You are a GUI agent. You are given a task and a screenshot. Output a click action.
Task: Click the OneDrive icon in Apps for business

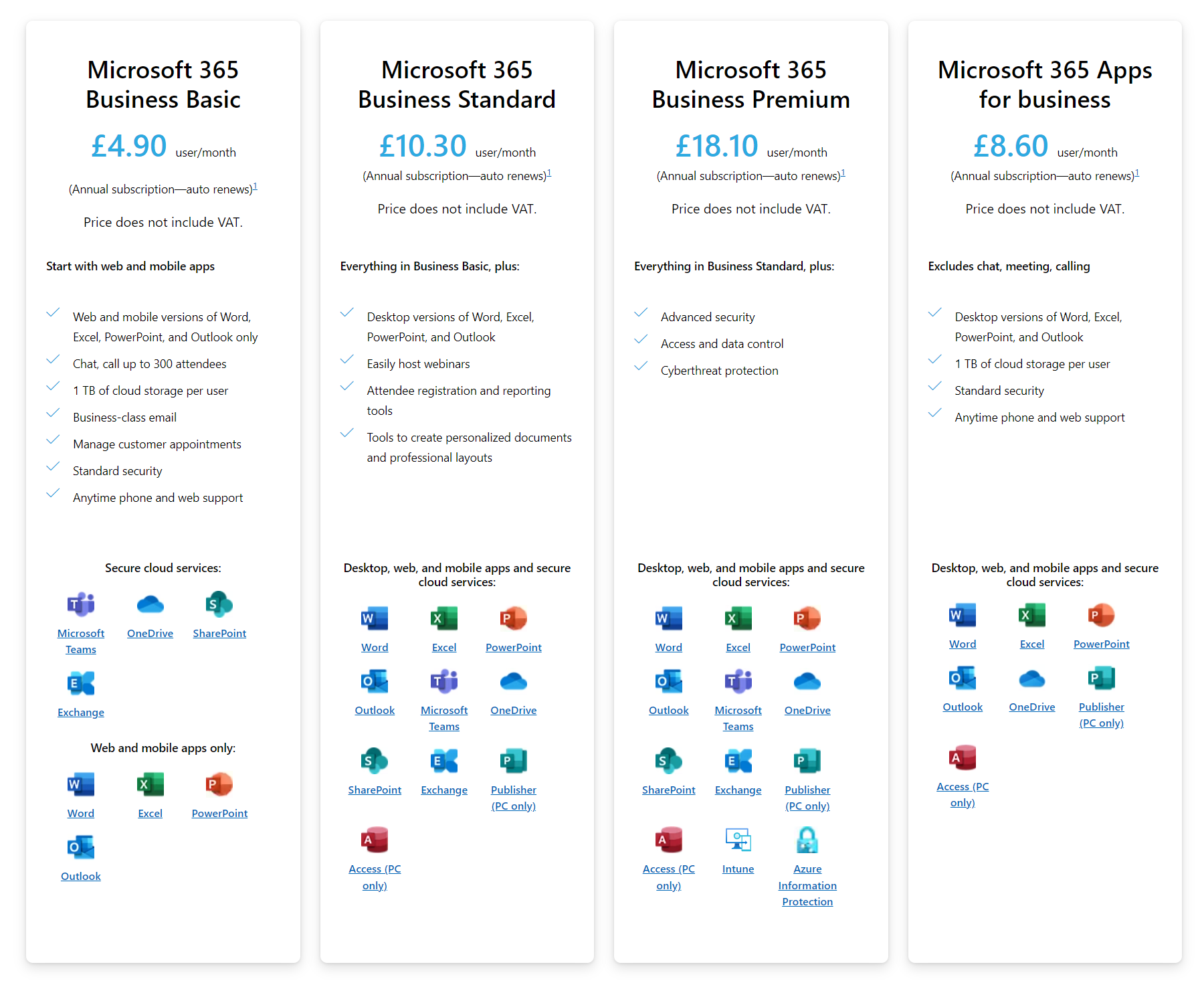tap(1032, 679)
